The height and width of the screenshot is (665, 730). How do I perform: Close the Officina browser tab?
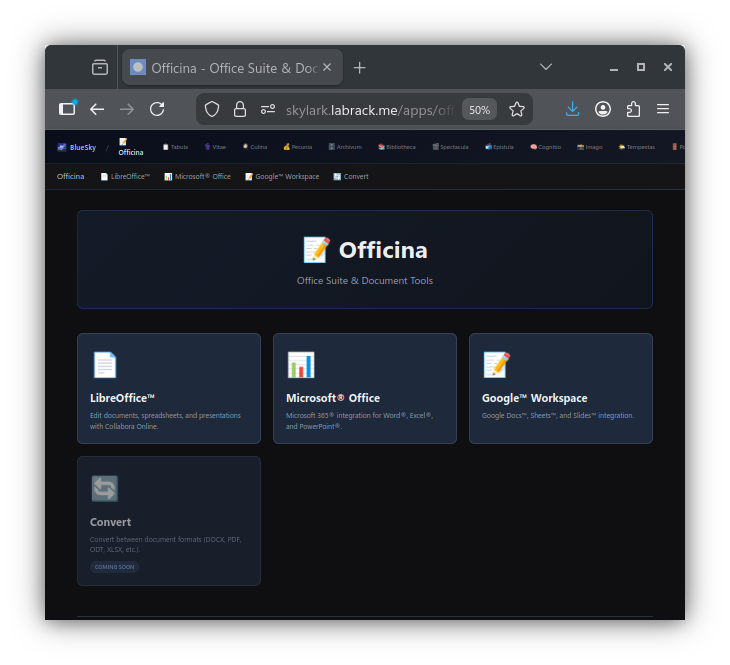pyautogui.click(x=327, y=68)
